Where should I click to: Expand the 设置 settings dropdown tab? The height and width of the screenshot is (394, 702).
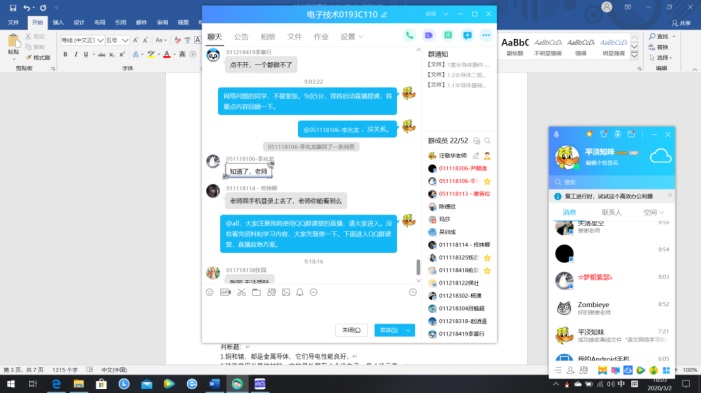tap(351, 37)
